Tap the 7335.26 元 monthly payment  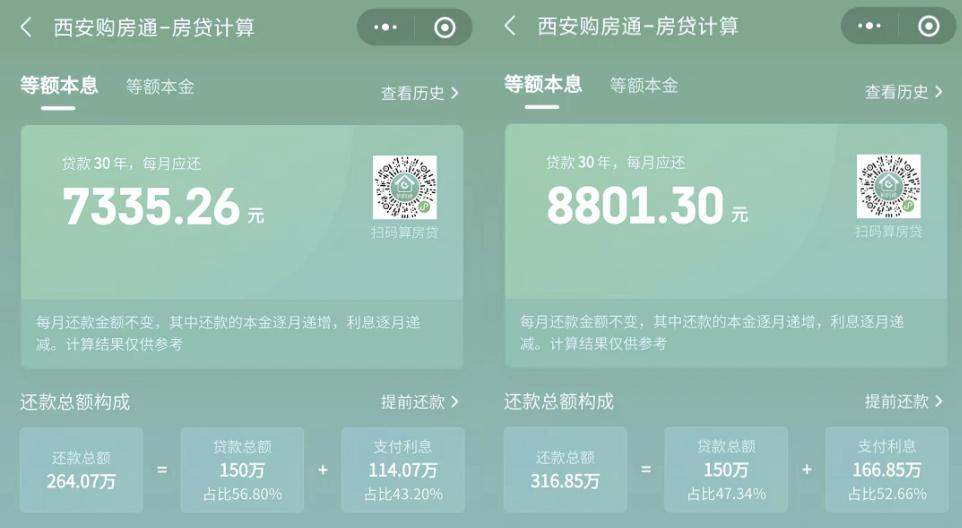(163, 206)
